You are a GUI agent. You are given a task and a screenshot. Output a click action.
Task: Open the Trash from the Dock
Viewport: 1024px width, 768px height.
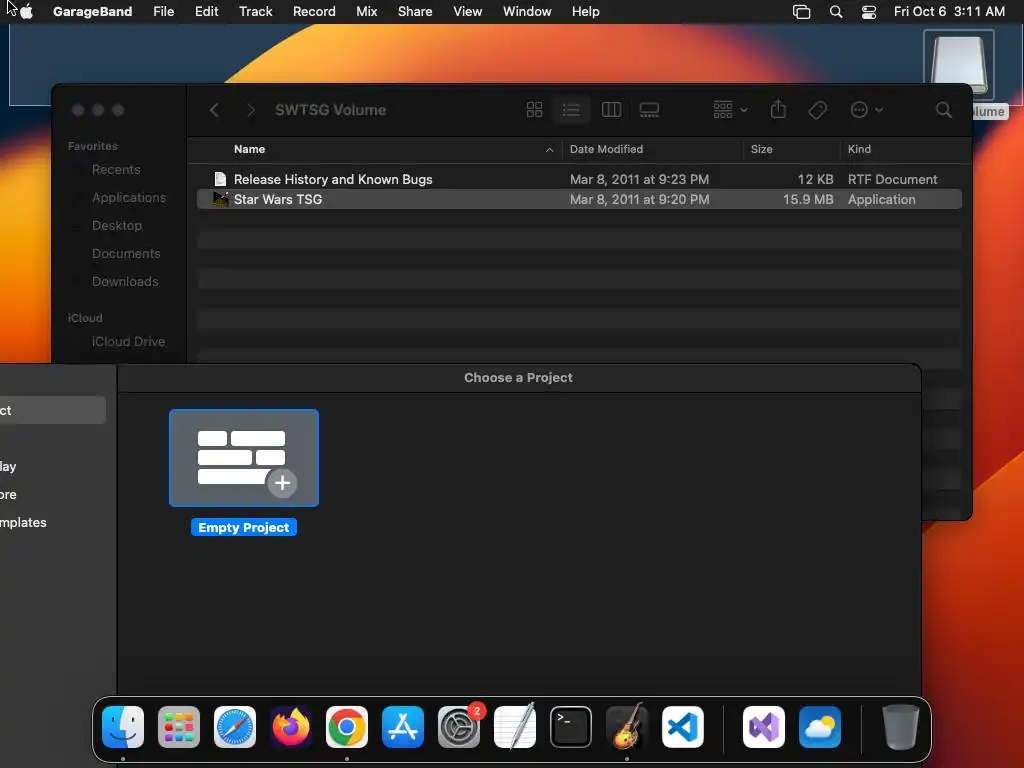tap(901, 727)
